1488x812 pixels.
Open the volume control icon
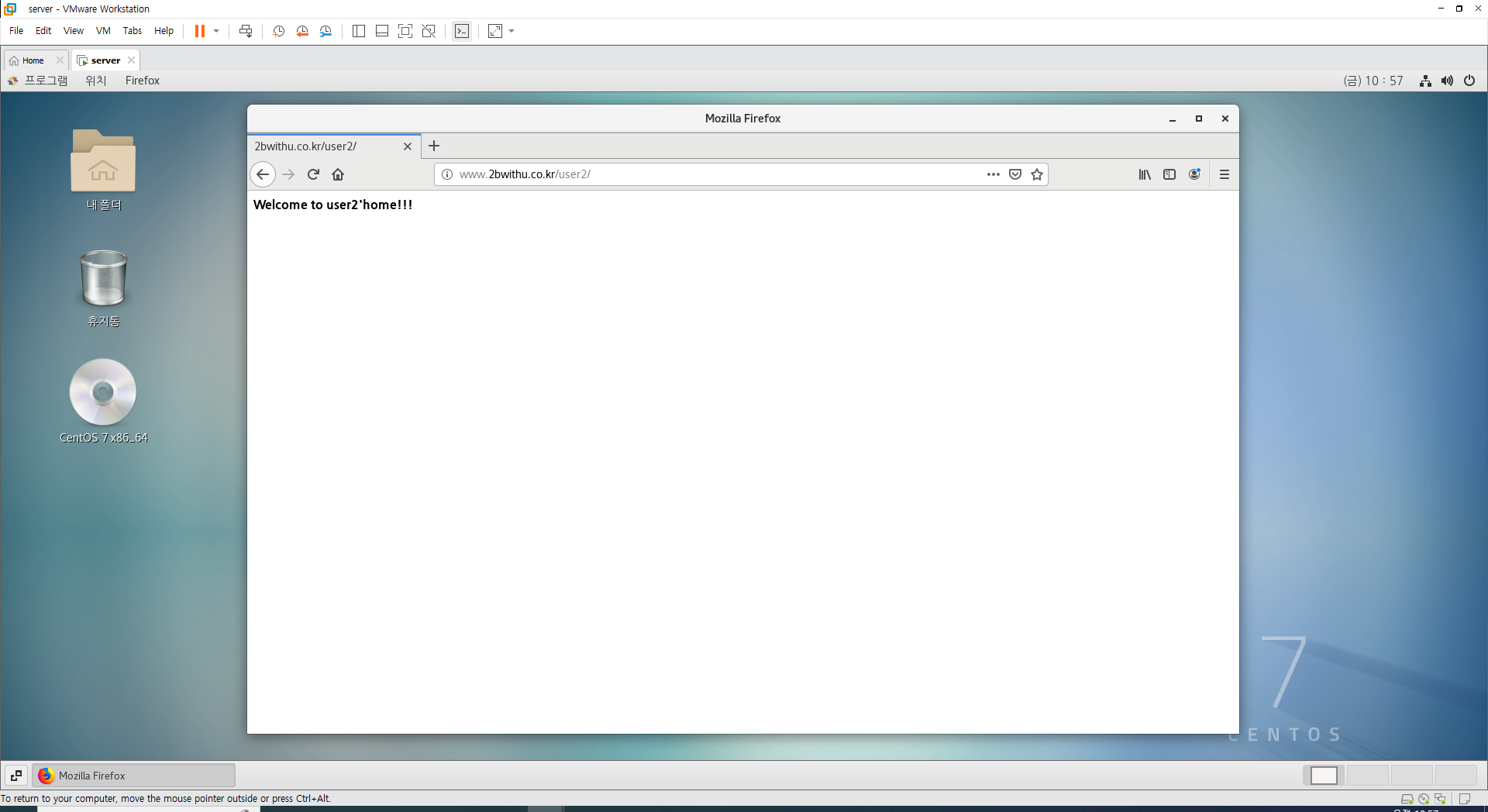(x=1447, y=81)
